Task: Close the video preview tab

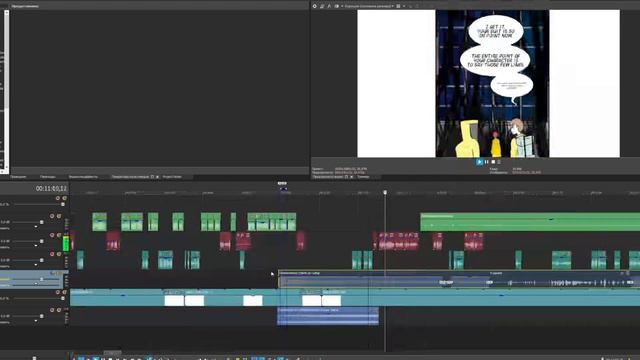Action: (x=351, y=177)
